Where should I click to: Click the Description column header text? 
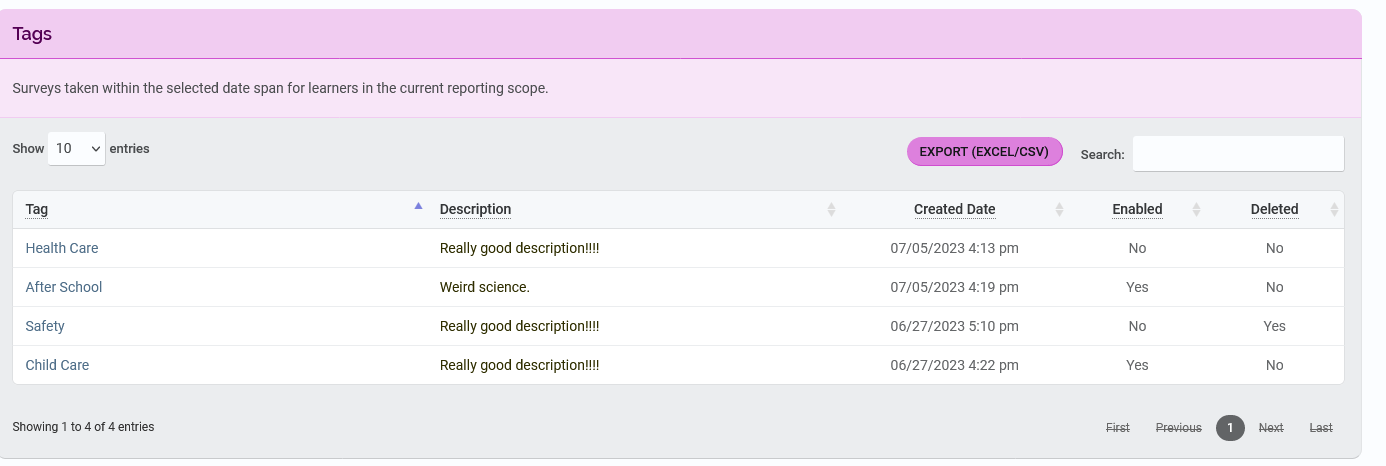click(x=475, y=210)
